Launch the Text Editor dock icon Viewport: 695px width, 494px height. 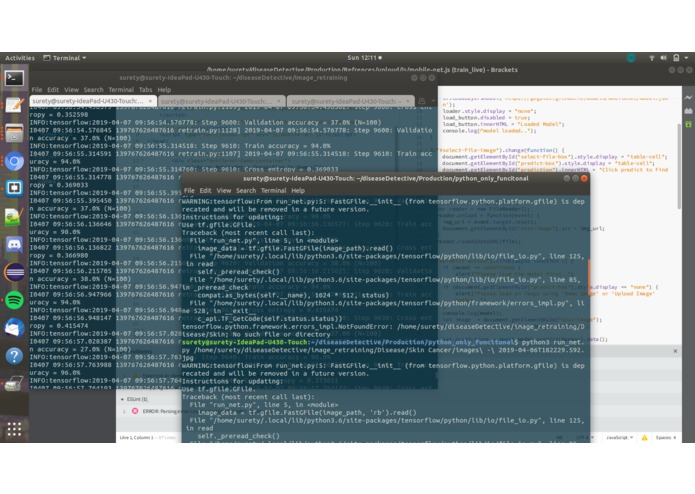[x=14, y=105]
